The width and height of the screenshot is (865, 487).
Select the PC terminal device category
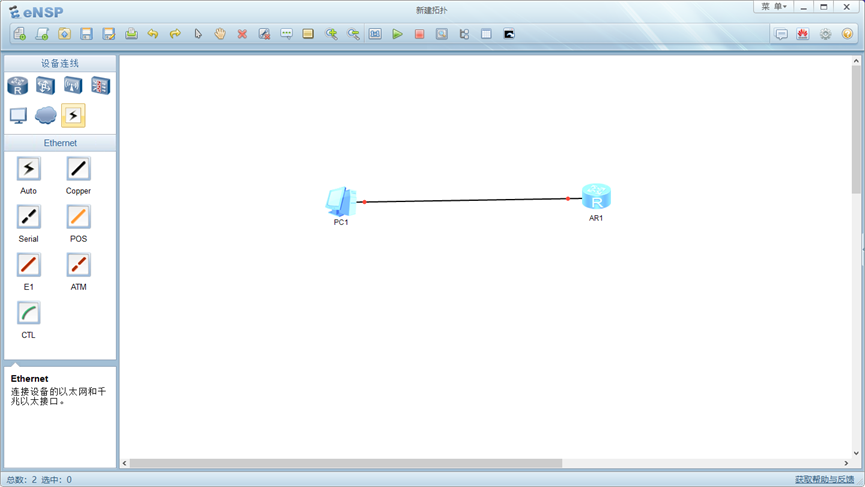point(18,115)
